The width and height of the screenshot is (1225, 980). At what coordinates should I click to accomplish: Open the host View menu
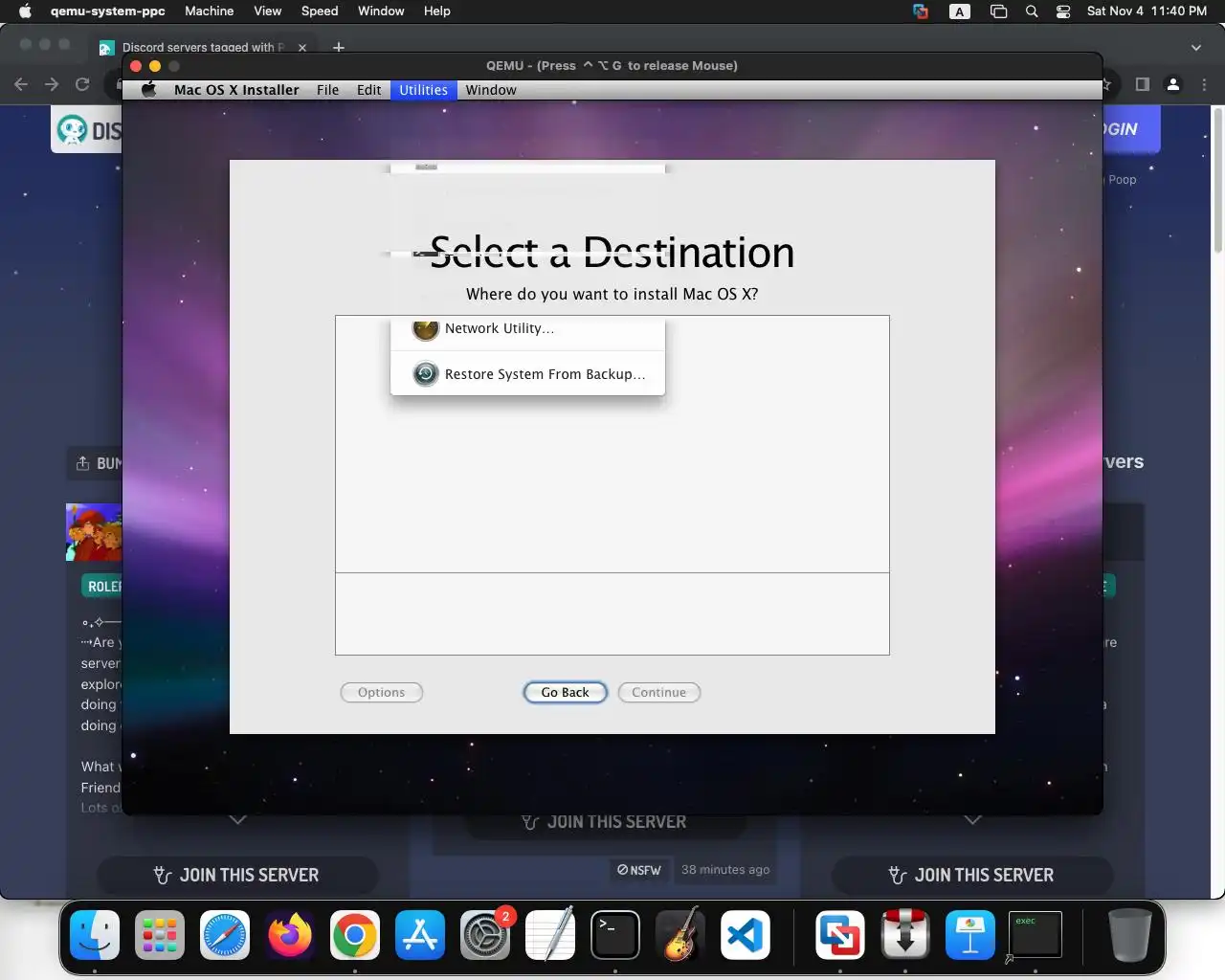pos(267,11)
